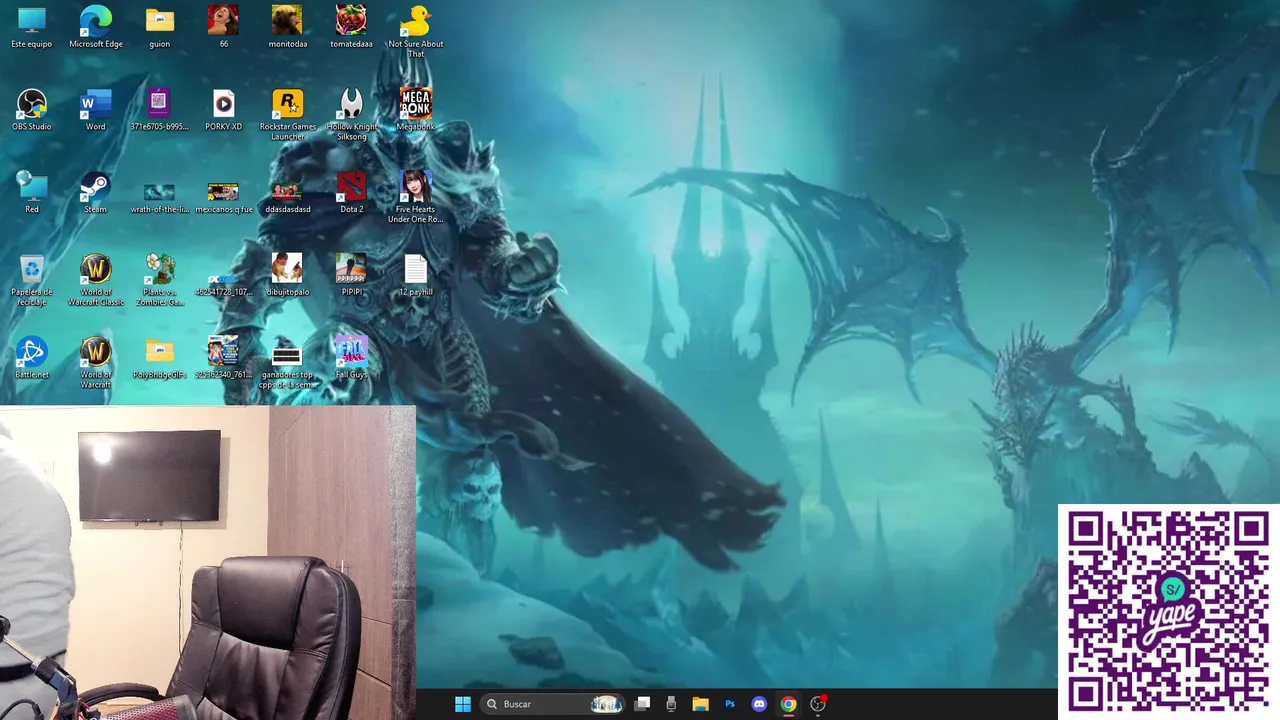Open the Red network icon
Image resolution: width=1280 pixels, height=720 pixels.
[32, 192]
